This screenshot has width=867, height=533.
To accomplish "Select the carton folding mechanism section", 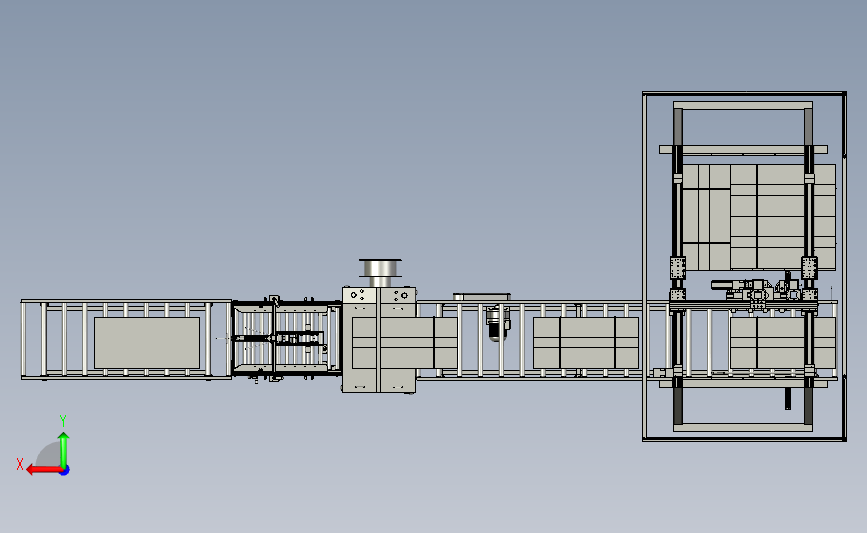I will pos(286,339).
